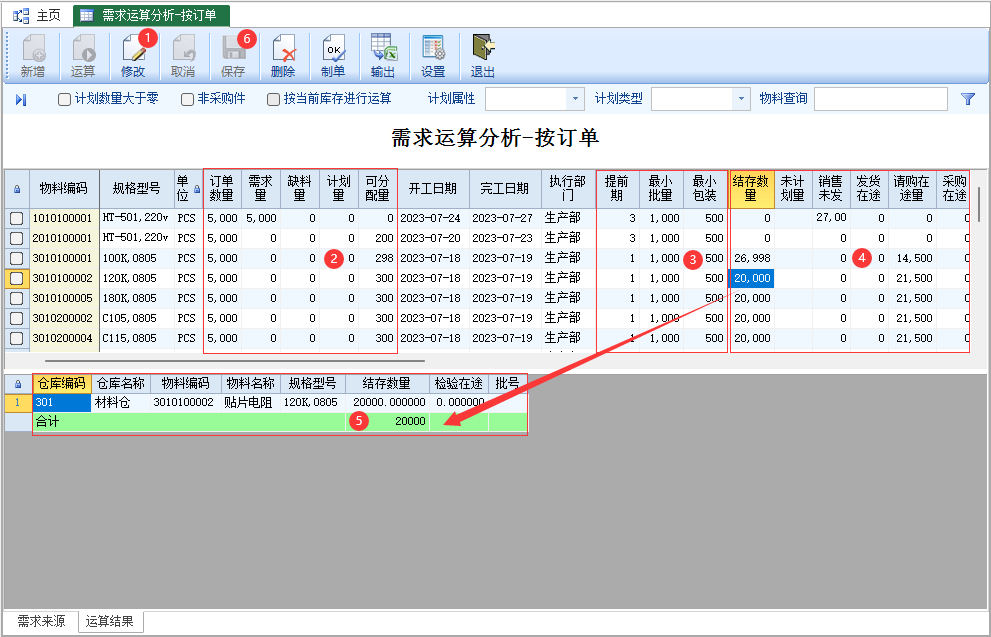Click the 仓库编码 column header
Viewport: 991px width, 637px height.
[x=62, y=384]
